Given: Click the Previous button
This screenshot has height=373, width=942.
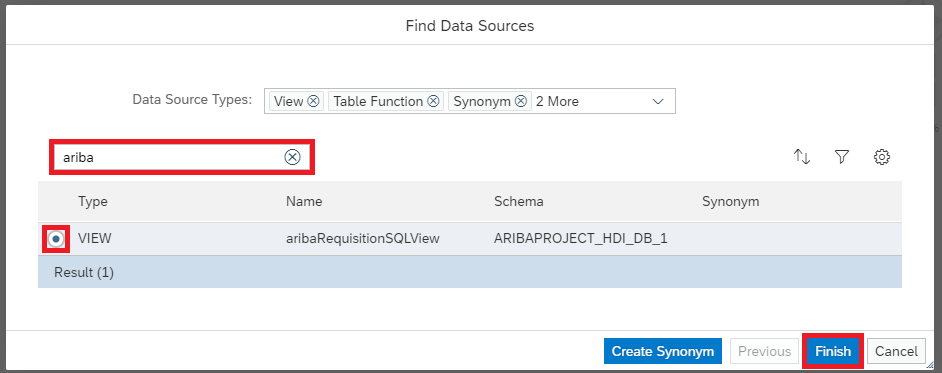Looking at the screenshot, I should (764, 351).
